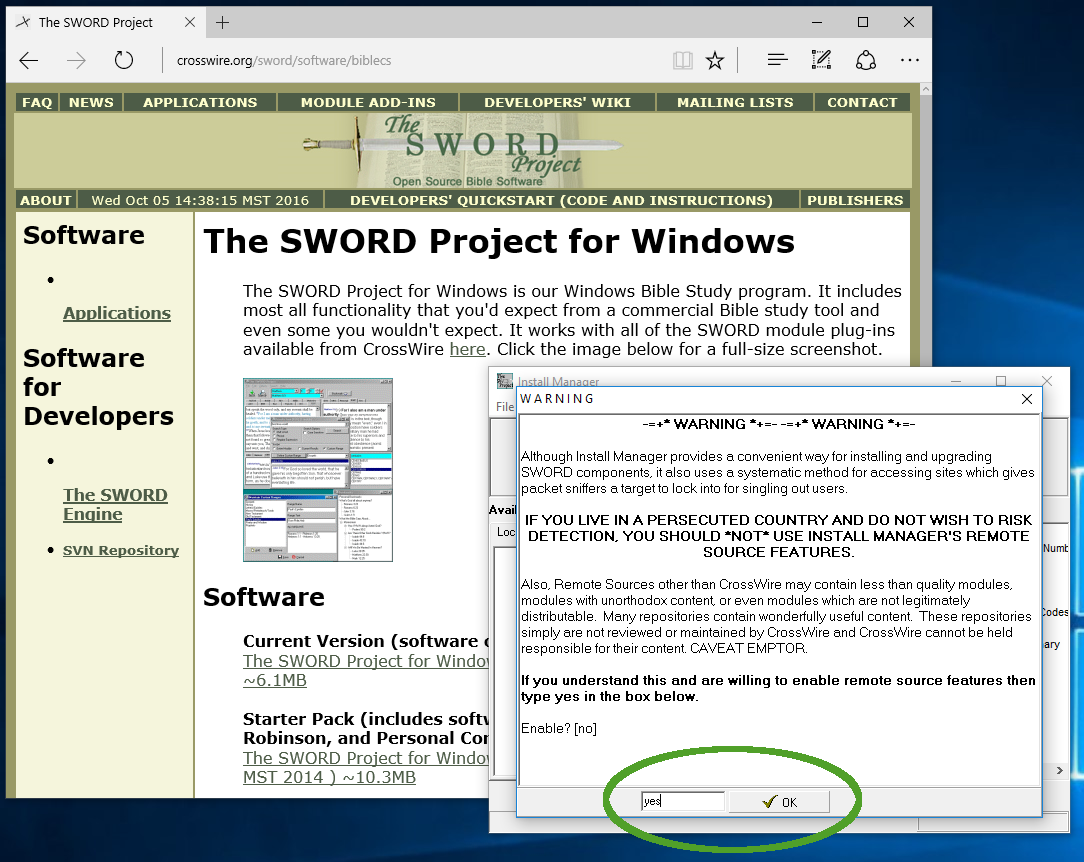Click the browser Back arrow icon
The height and width of the screenshot is (862, 1084).
click(x=29, y=61)
